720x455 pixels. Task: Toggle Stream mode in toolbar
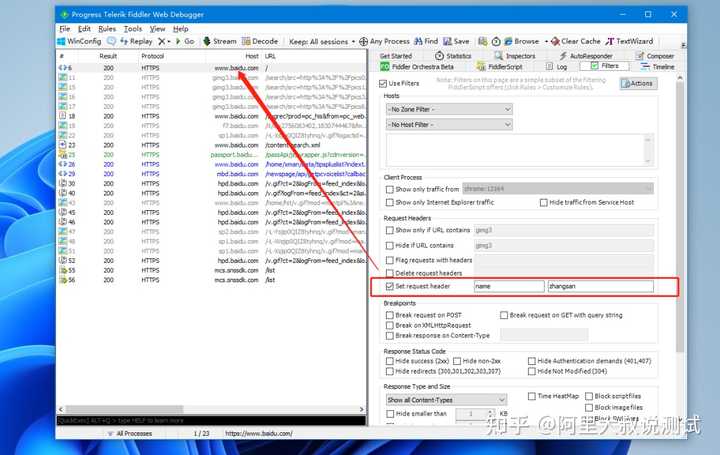point(219,41)
